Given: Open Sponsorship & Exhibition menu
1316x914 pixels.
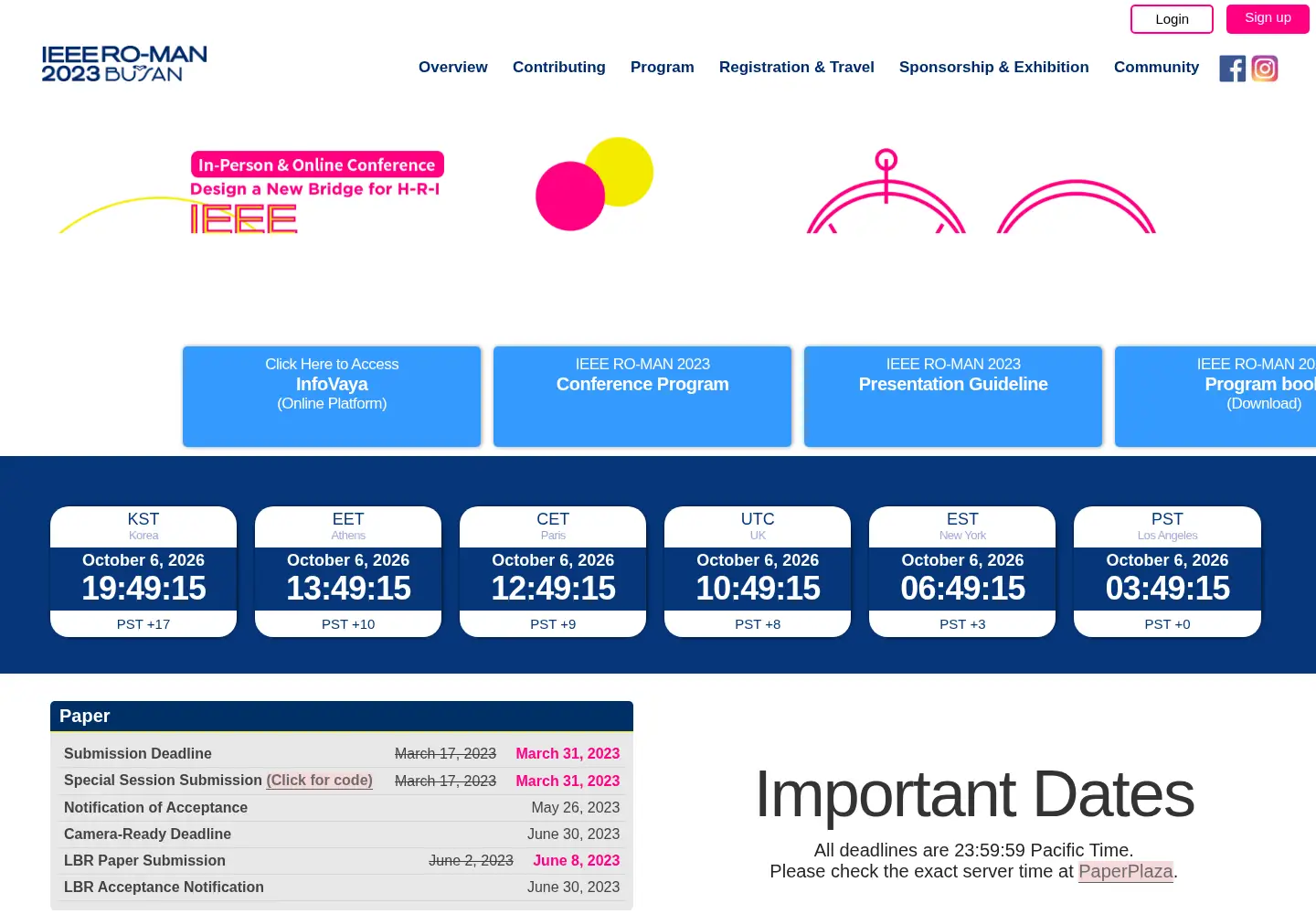Looking at the screenshot, I should tap(994, 67).
